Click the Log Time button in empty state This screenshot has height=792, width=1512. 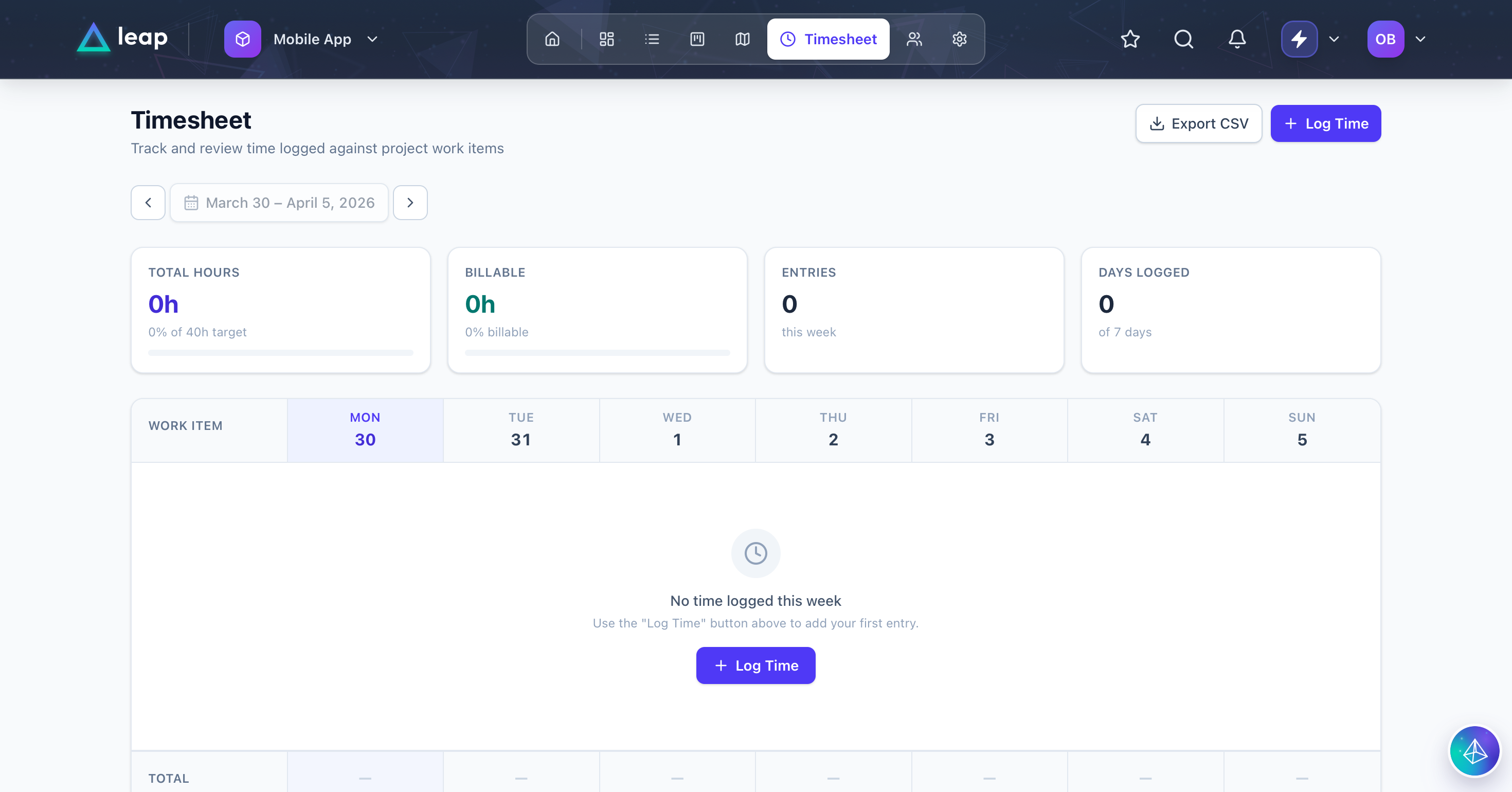755,665
